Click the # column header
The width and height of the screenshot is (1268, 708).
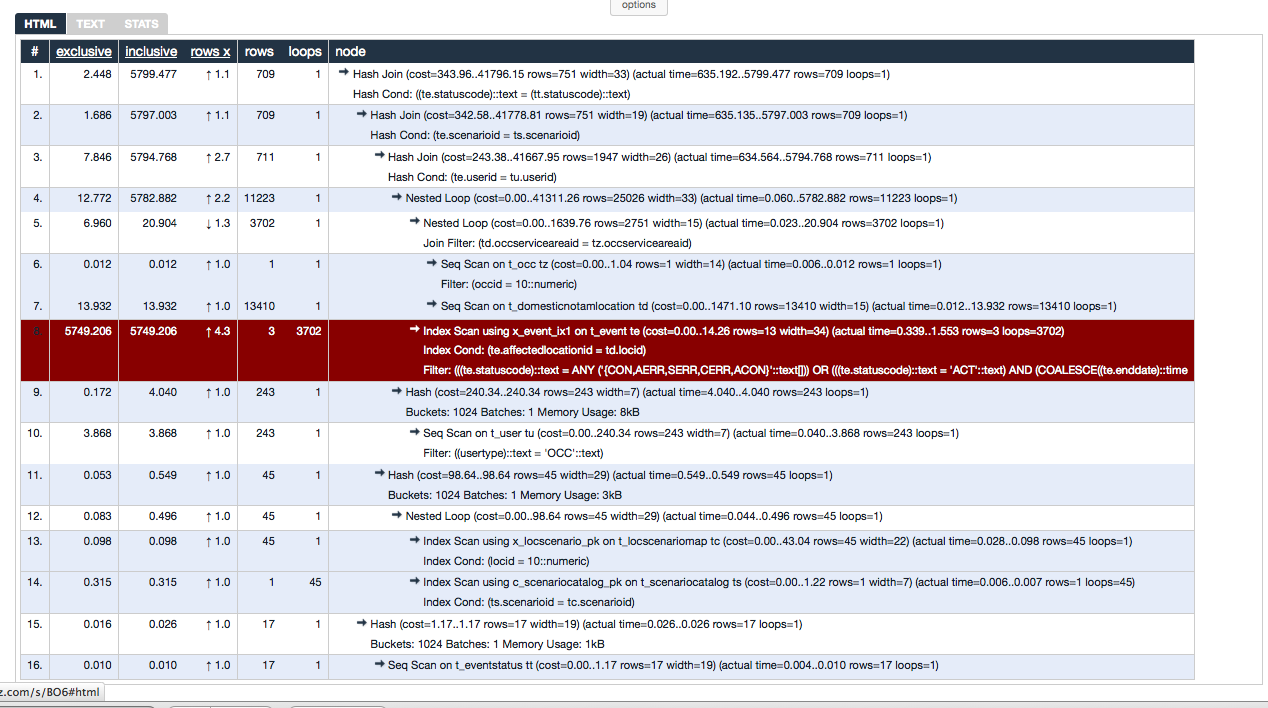pos(35,52)
